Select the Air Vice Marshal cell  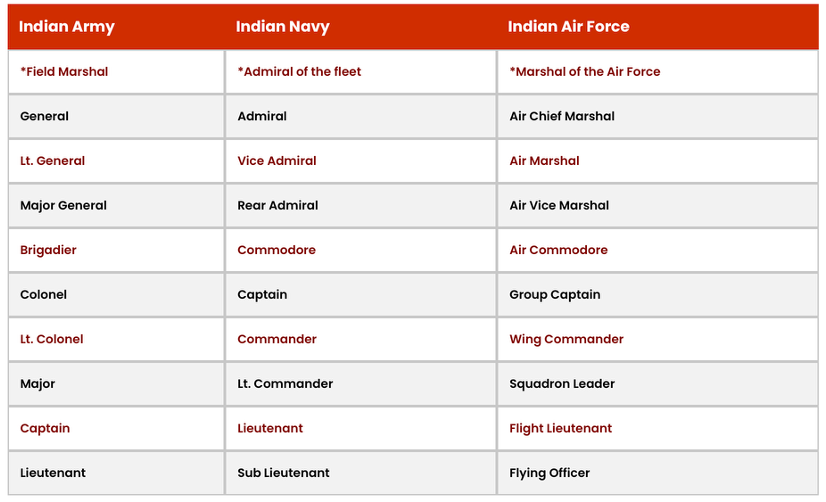coord(559,205)
